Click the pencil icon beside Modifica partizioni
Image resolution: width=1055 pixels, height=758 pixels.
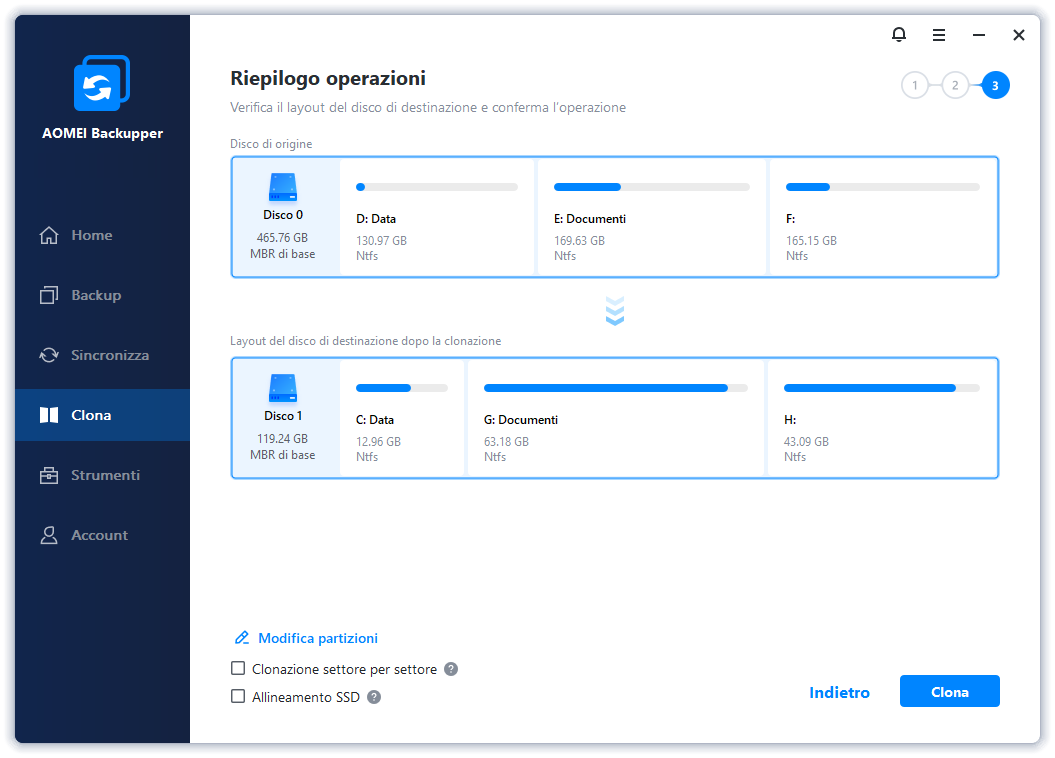(x=242, y=638)
